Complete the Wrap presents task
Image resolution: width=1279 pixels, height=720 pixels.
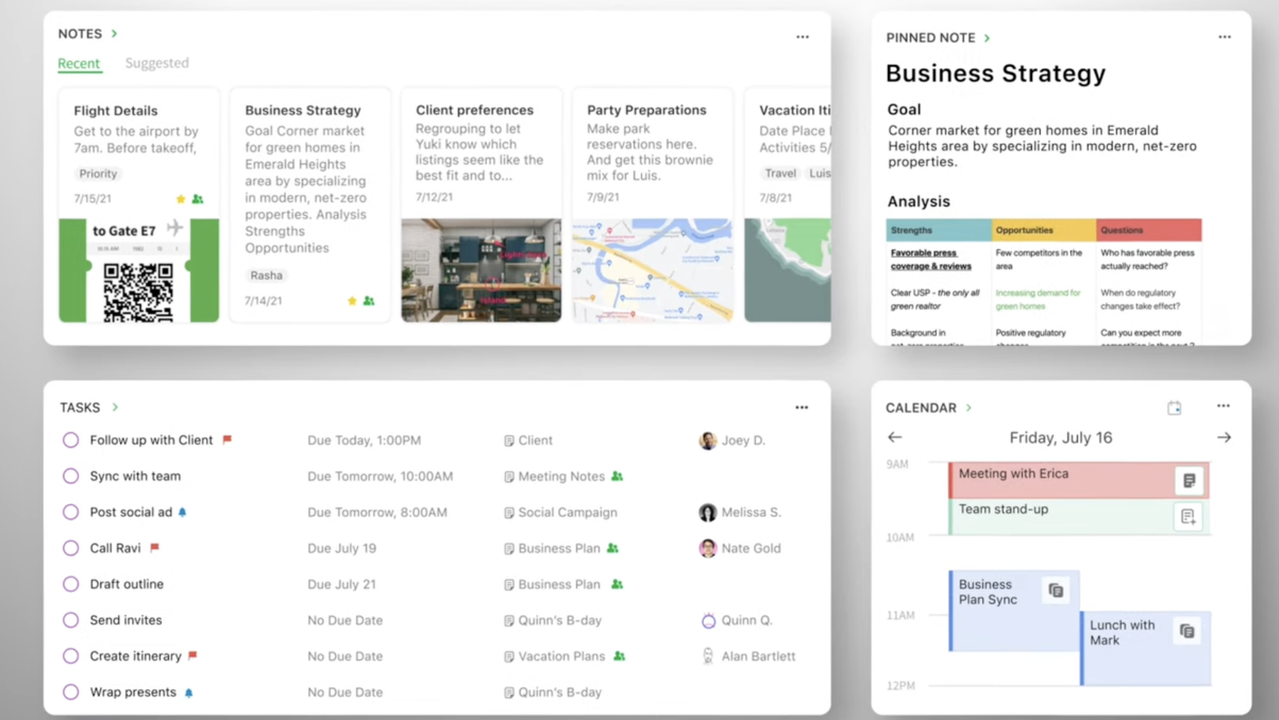pyautogui.click(x=71, y=692)
